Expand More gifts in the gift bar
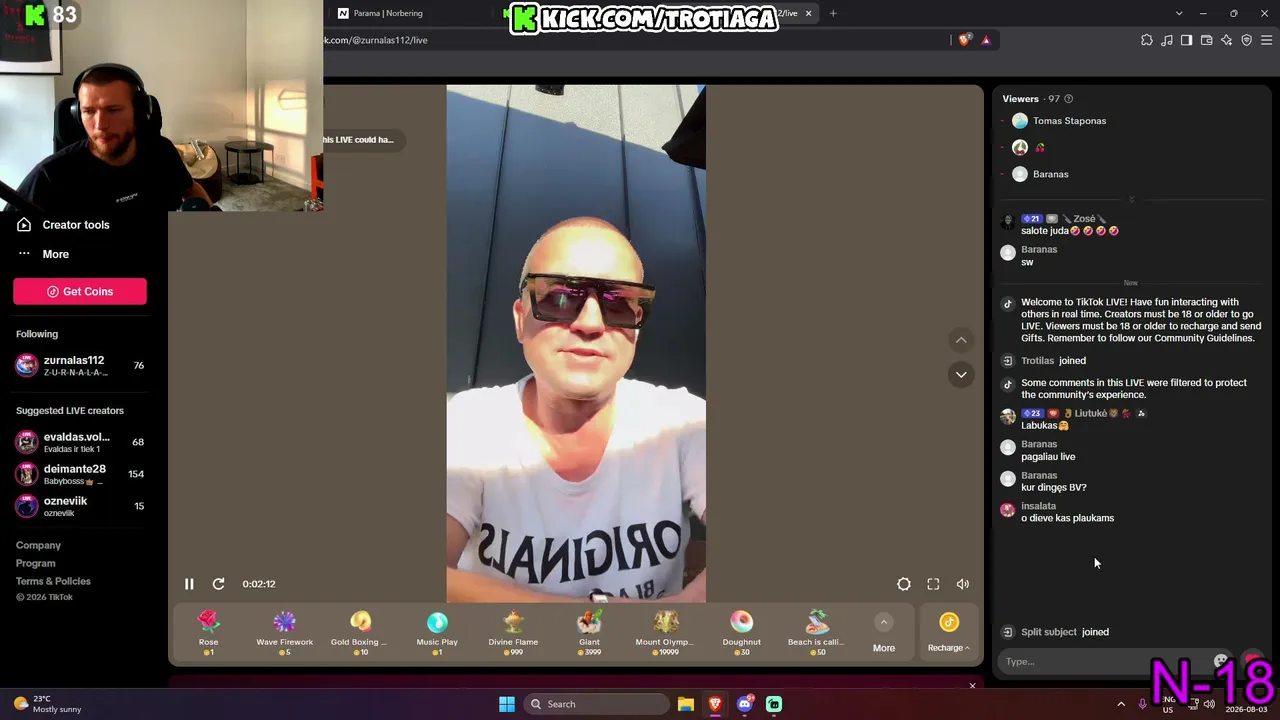1280x720 pixels. pyautogui.click(x=884, y=634)
